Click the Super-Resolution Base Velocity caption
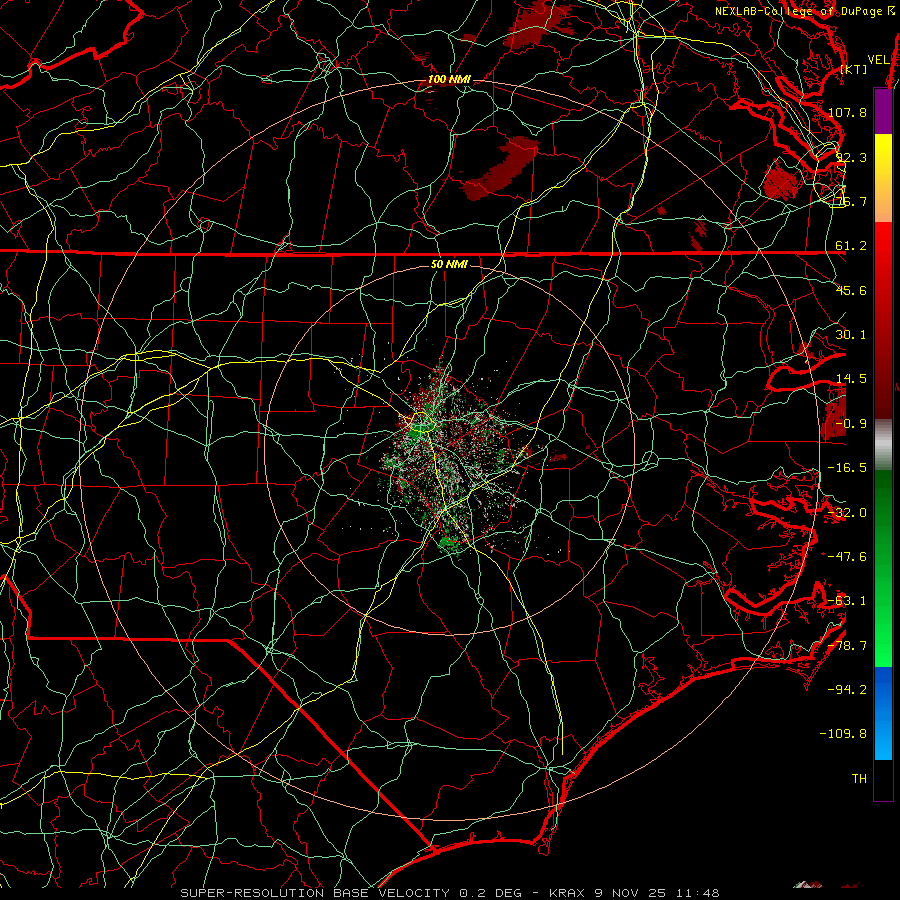This screenshot has height=900, width=900. (x=450, y=893)
